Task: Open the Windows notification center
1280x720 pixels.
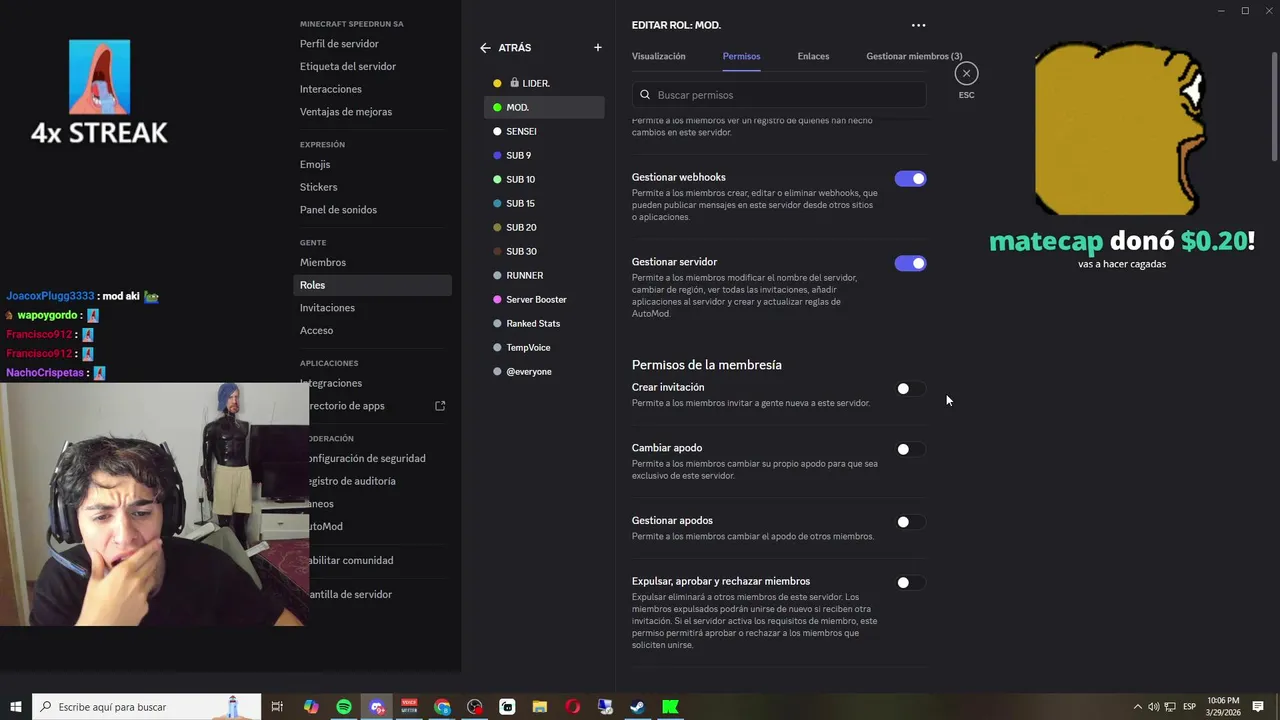Action: pyautogui.click(x=1258, y=707)
